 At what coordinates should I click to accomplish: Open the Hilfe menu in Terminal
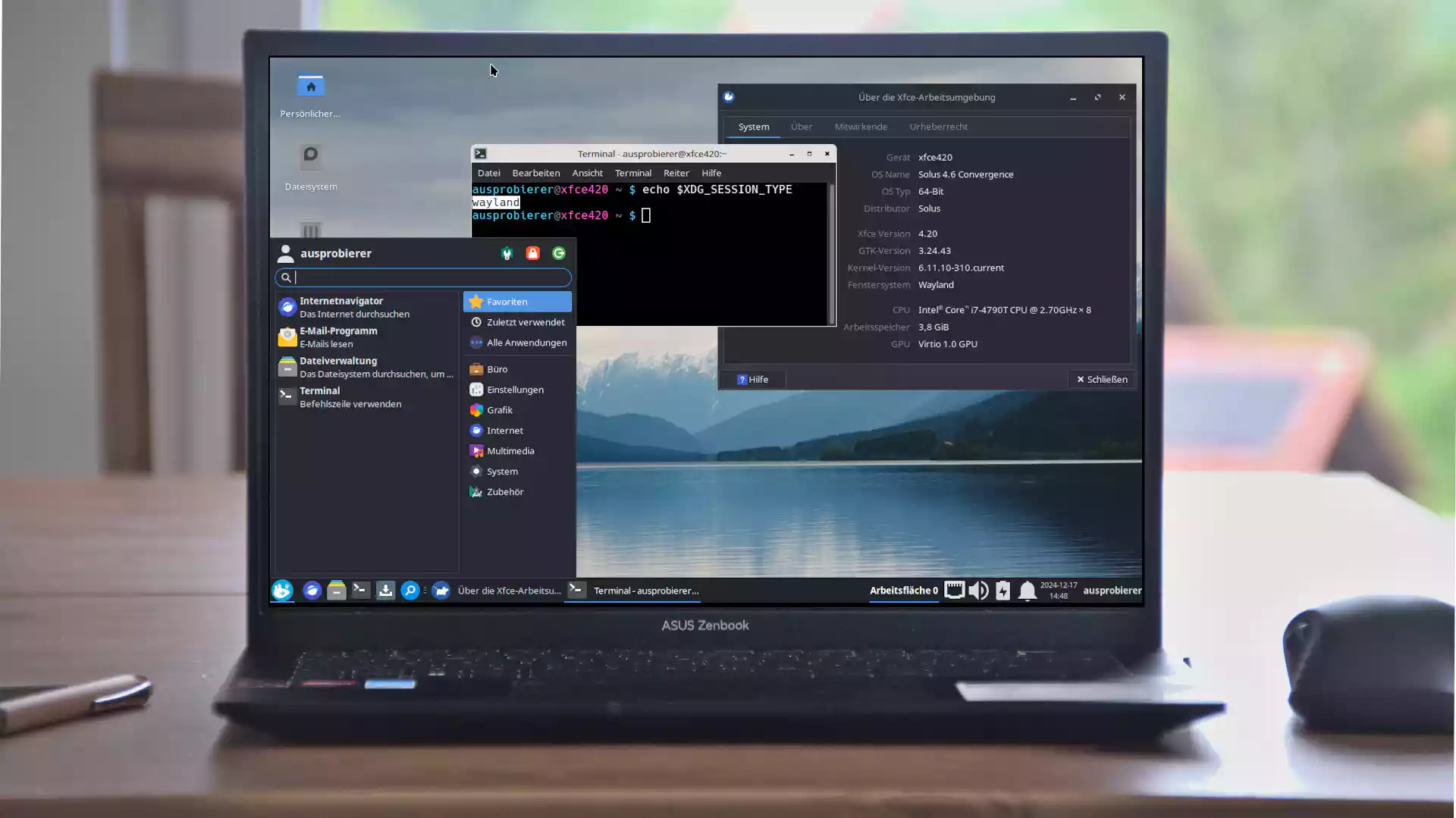coord(711,173)
